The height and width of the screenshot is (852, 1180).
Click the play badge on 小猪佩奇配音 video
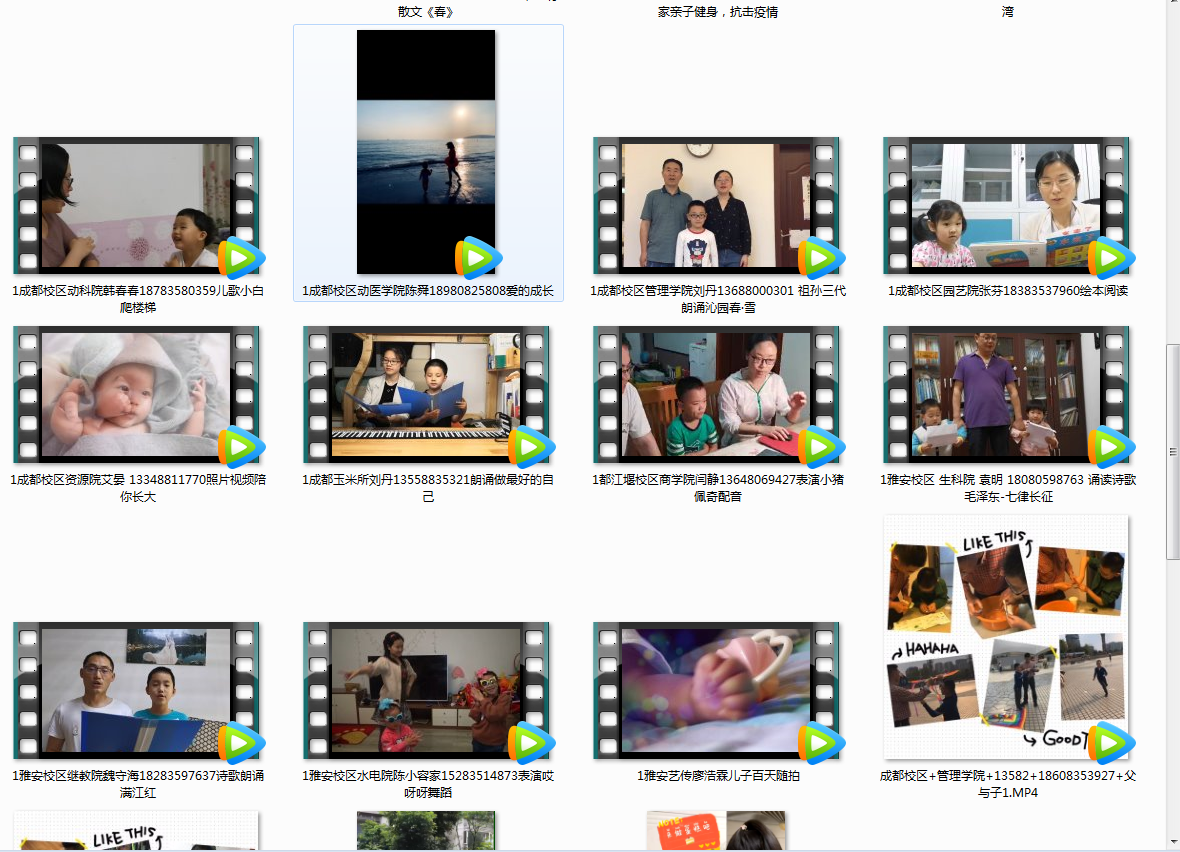pyautogui.click(x=820, y=447)
